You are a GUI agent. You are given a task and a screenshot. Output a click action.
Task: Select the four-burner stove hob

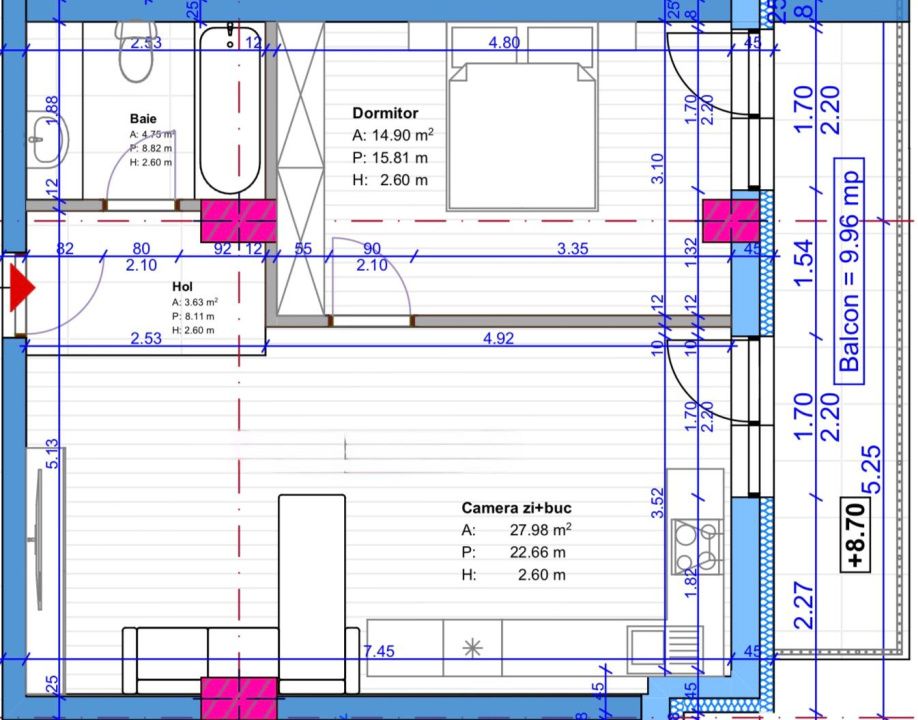(696, 546)
